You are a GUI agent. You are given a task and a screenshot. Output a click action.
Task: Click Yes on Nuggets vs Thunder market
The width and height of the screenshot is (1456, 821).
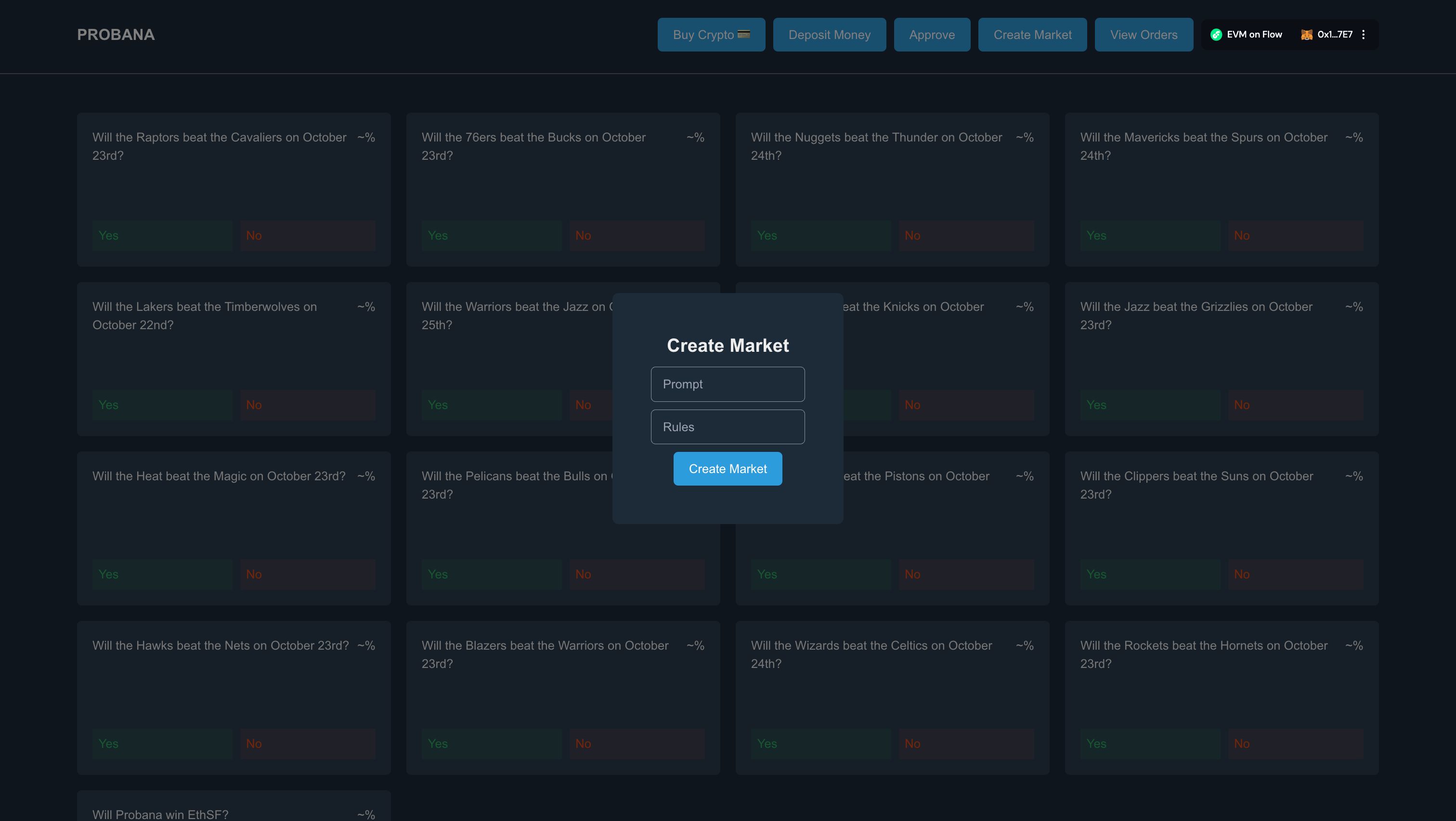point(821,236)
